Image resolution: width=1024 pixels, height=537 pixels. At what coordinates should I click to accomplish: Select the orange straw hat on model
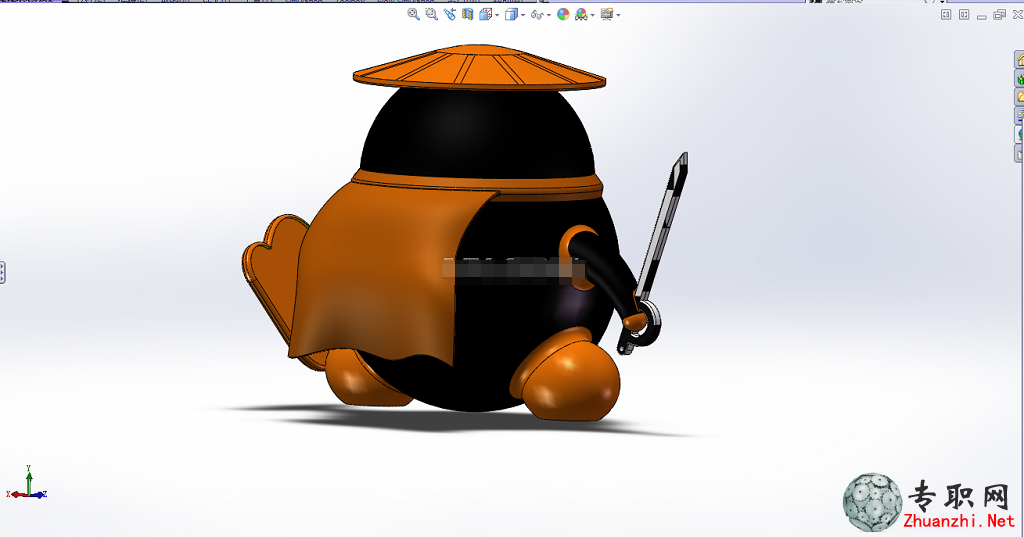click(x=479, y=68)
